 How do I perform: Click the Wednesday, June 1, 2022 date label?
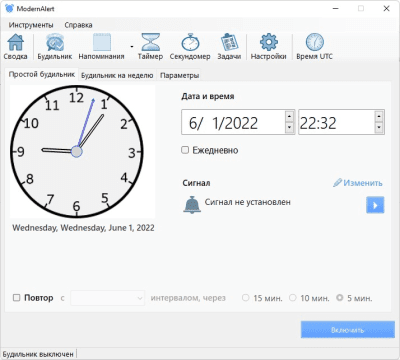83,228
